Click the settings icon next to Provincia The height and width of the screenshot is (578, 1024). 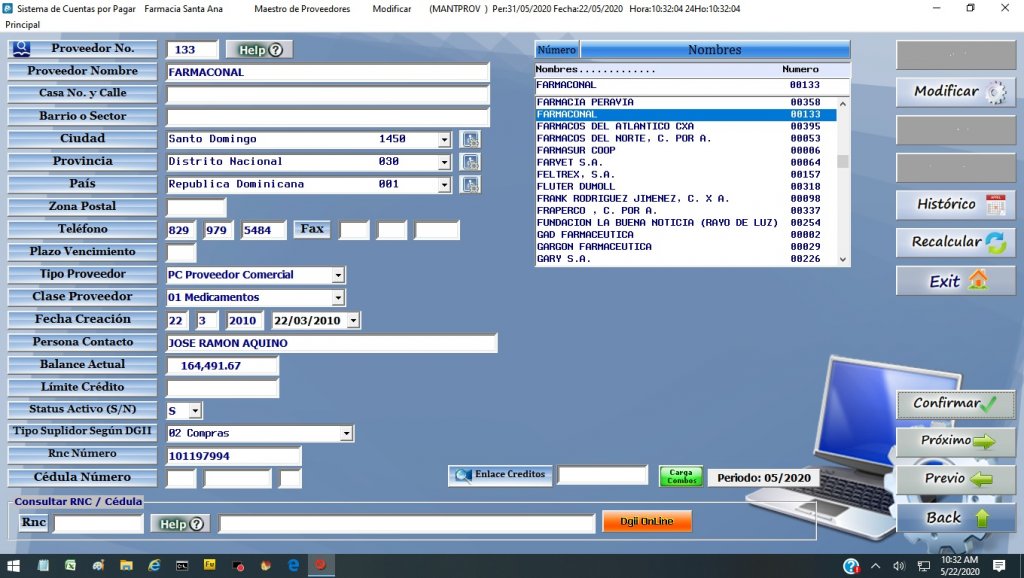point(470,162)
